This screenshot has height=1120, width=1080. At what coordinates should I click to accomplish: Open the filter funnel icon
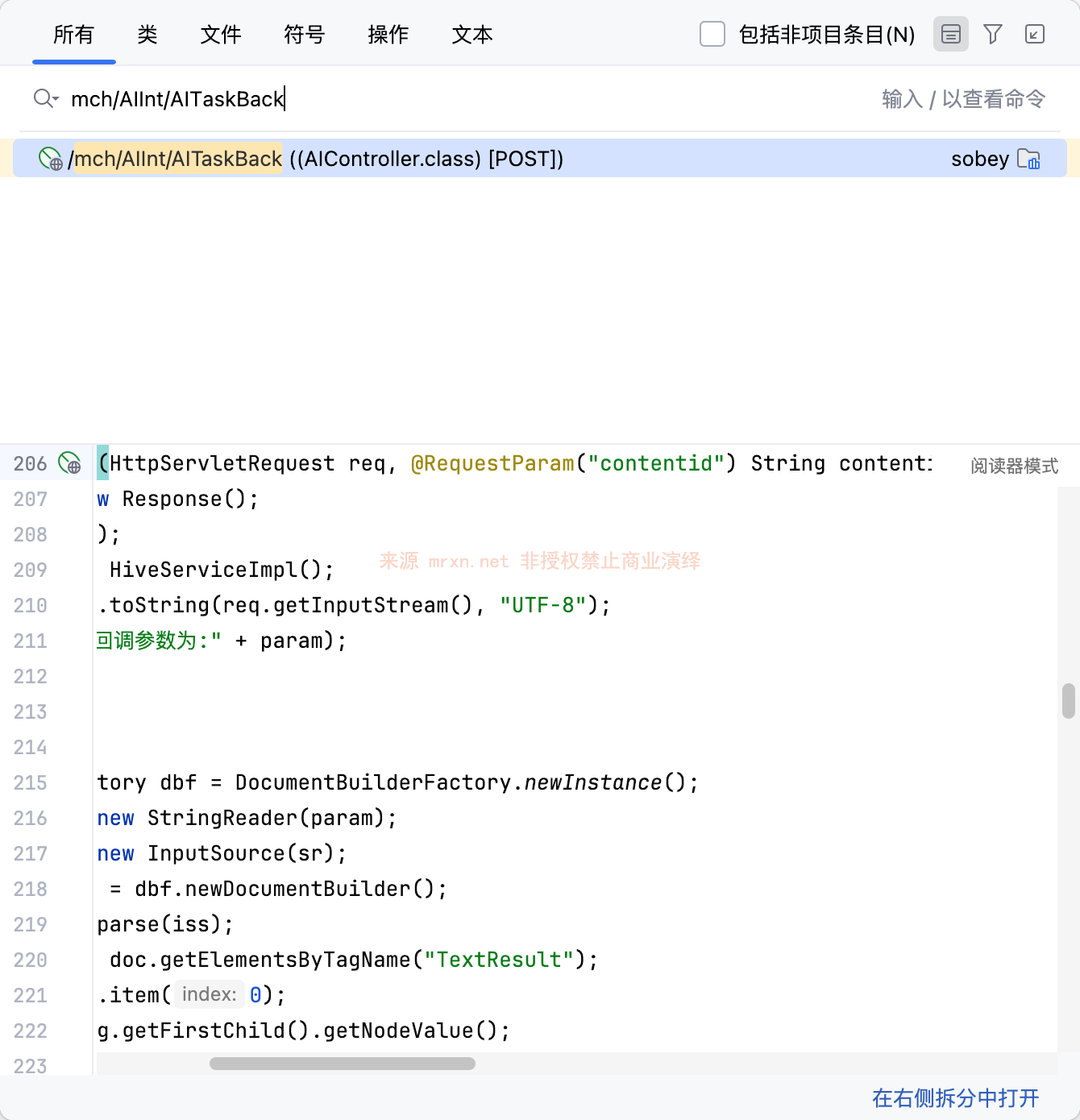tap(993, 34)
